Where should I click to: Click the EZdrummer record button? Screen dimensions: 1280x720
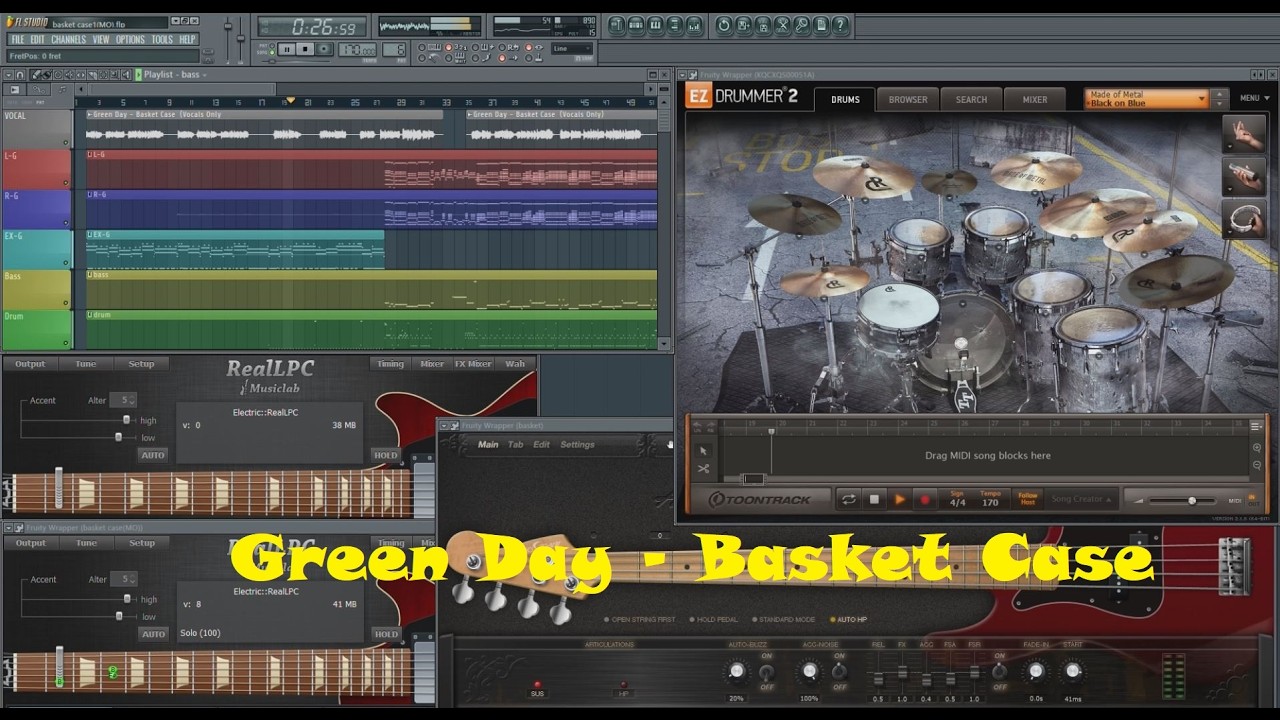click(x=925, y=499)
